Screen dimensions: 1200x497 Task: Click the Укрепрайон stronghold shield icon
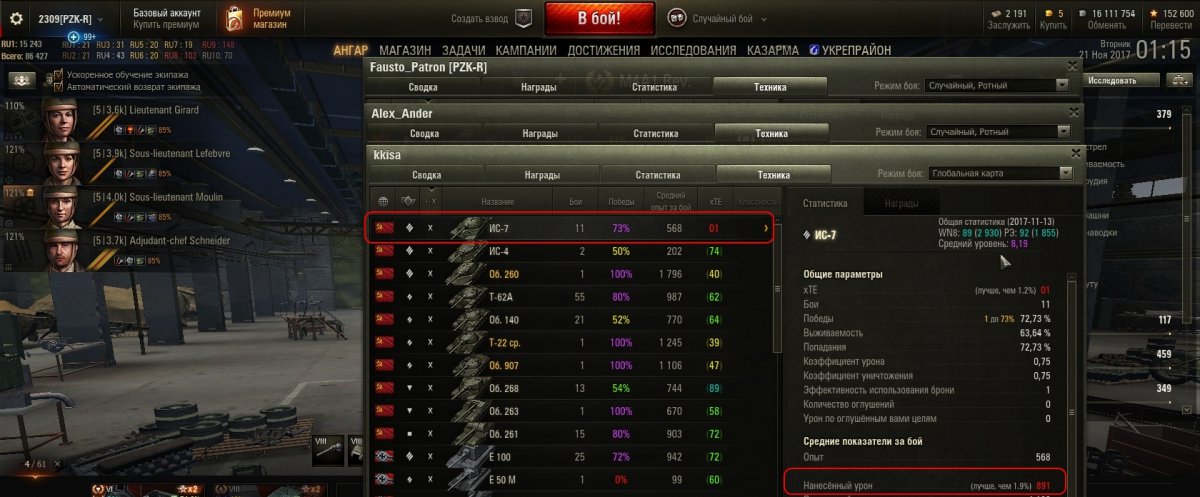[814, 50]
